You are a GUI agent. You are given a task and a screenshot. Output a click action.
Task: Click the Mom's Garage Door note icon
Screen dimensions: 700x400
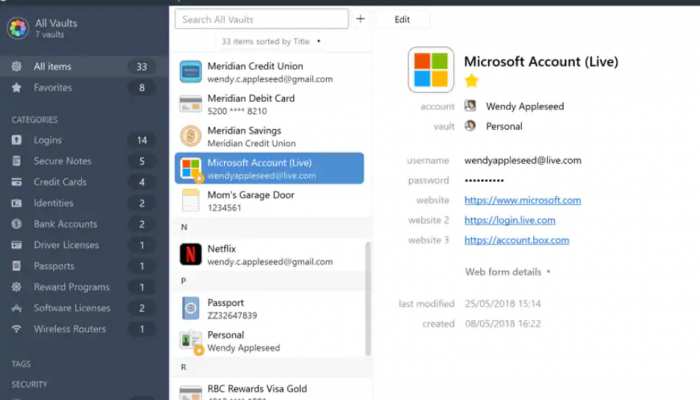[x=191, y=200]
